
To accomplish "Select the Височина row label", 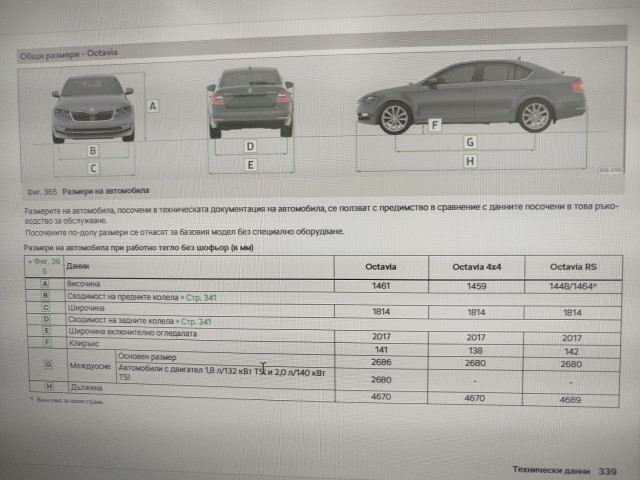I will pyautogui.click(x=84, y=284).
